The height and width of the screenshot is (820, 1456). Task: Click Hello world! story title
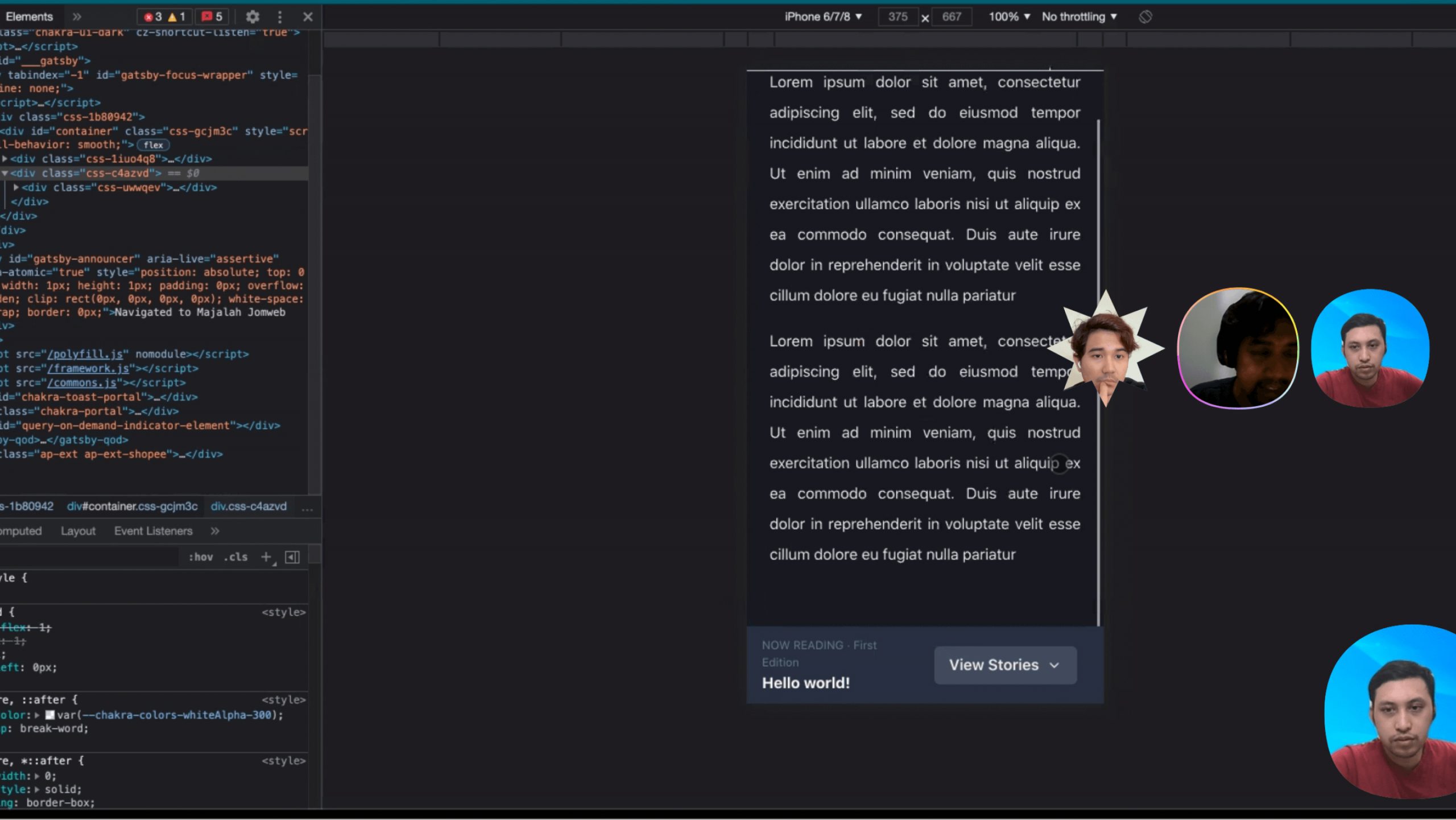pos(805,683)
